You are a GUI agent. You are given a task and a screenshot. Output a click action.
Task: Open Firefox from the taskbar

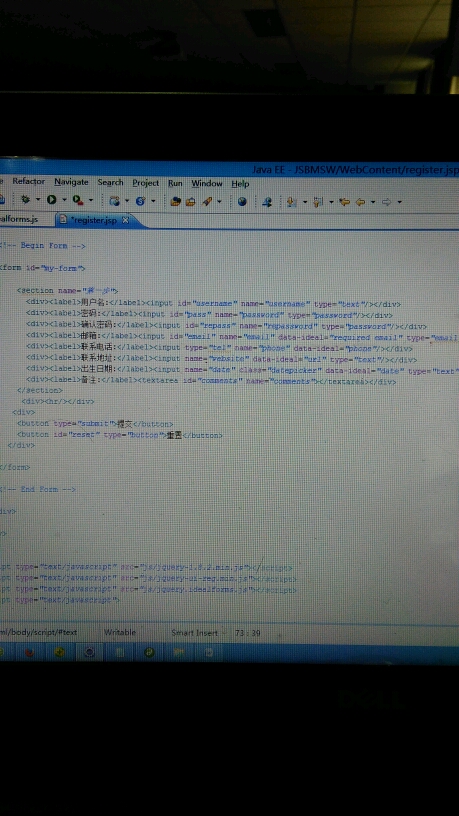click(29, 652)
